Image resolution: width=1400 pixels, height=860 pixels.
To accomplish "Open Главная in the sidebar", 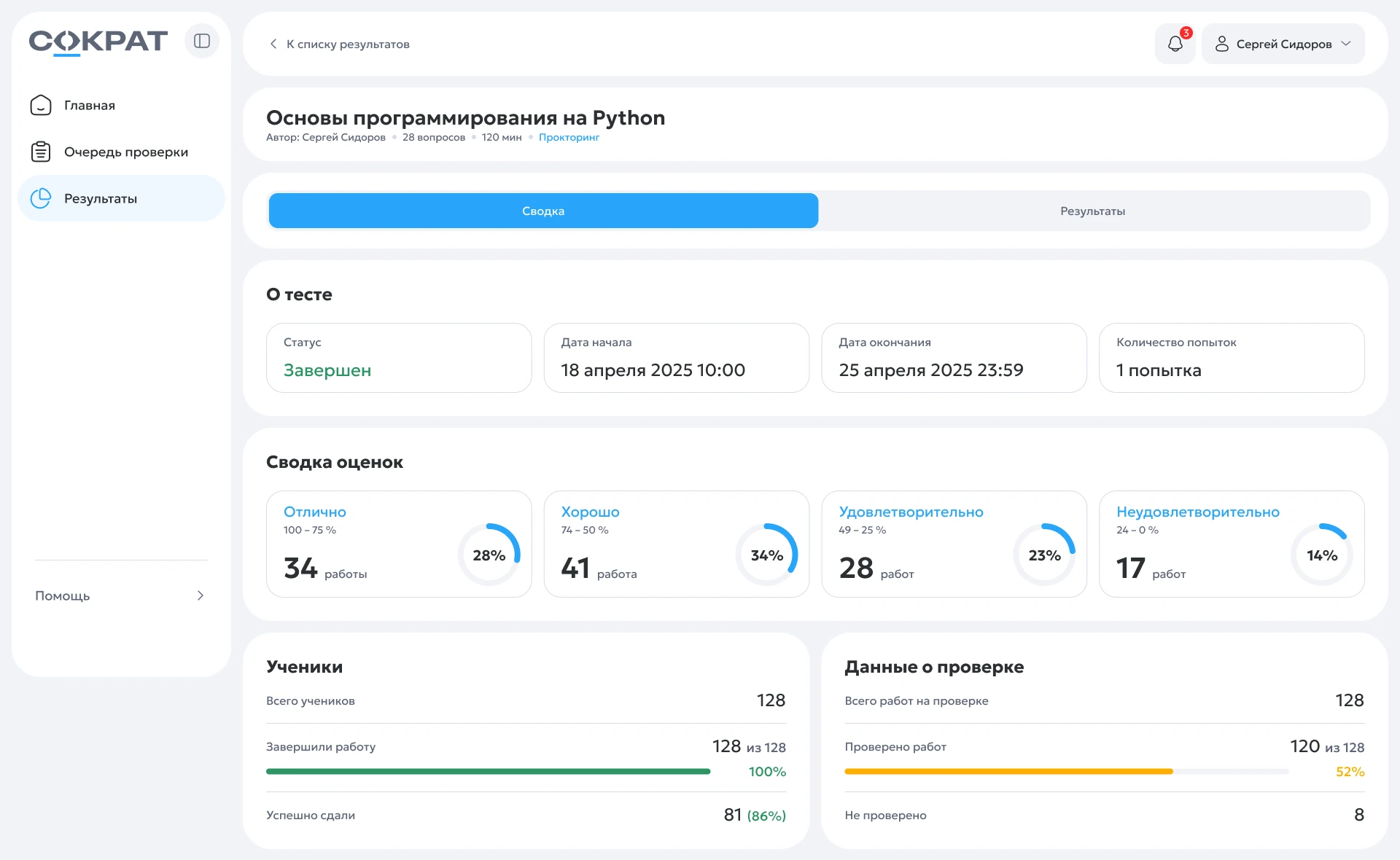I will (121, 105).
